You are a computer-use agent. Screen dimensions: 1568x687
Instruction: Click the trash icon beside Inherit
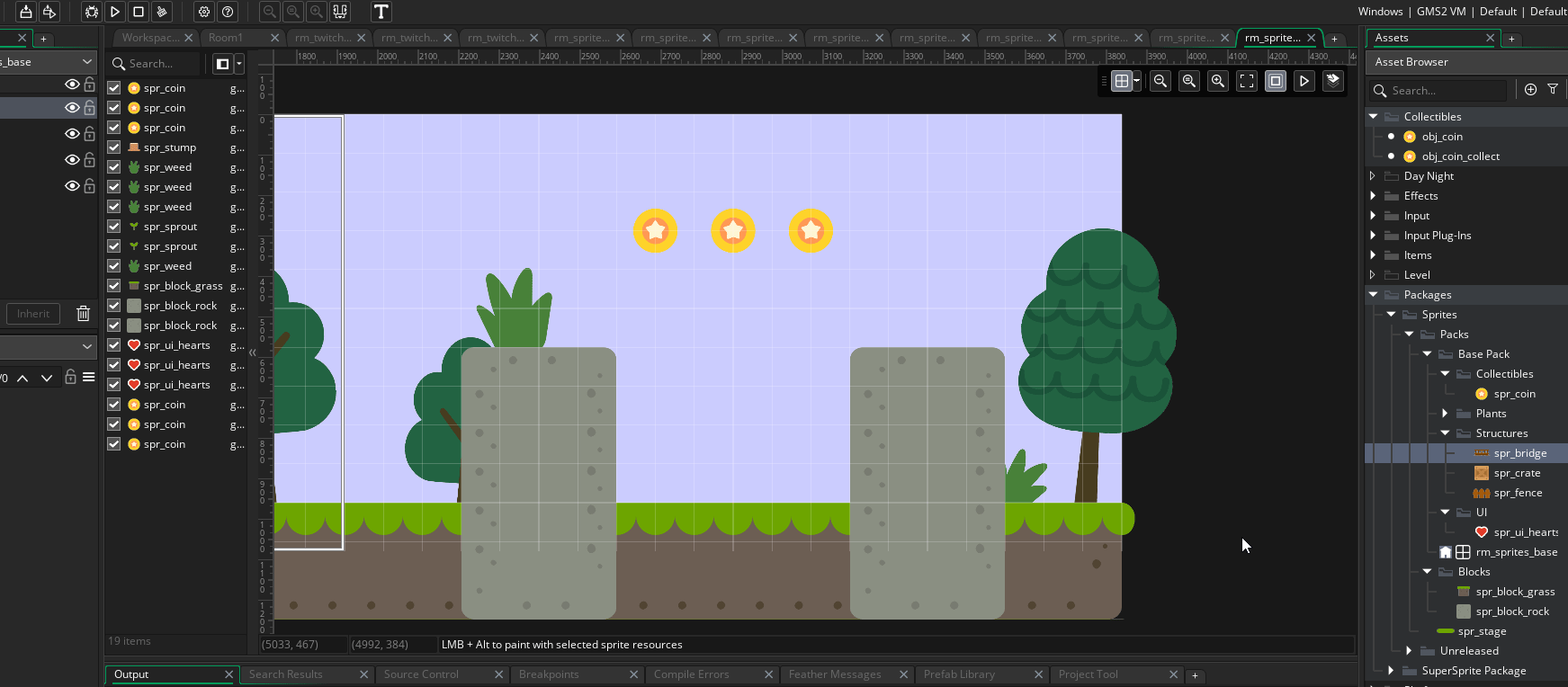[83, 314]
